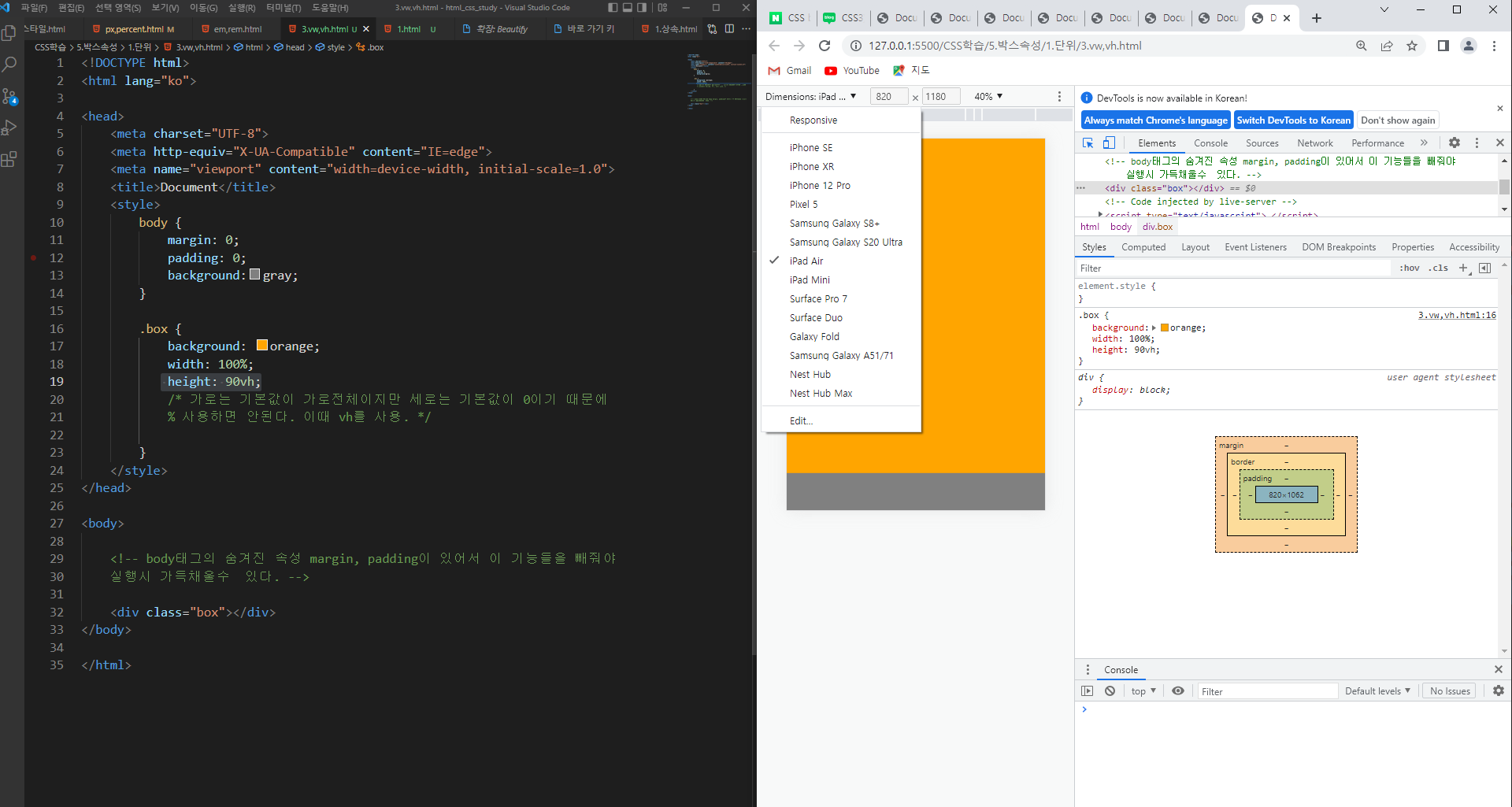Open the 40% zoom dropdown
Screen dimensions: 1512x807
click(988, 96)
